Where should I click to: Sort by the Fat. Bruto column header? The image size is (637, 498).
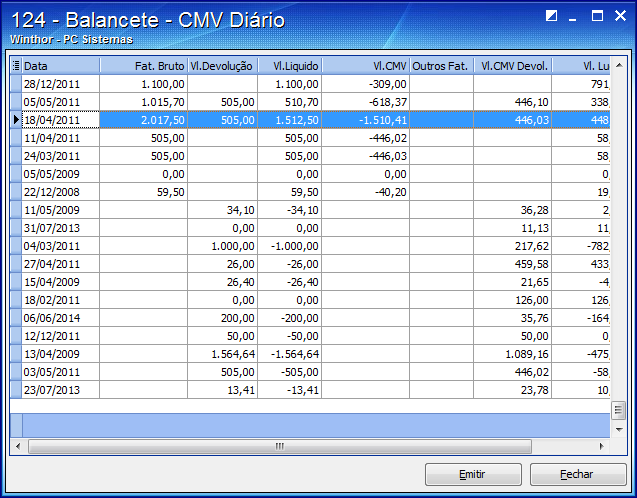pos(143,66)
